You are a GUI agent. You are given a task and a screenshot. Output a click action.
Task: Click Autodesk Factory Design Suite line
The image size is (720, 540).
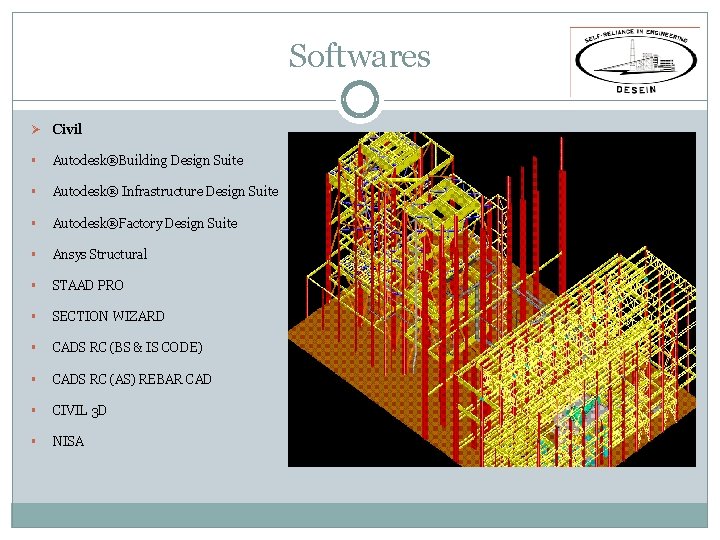[145, 223]
